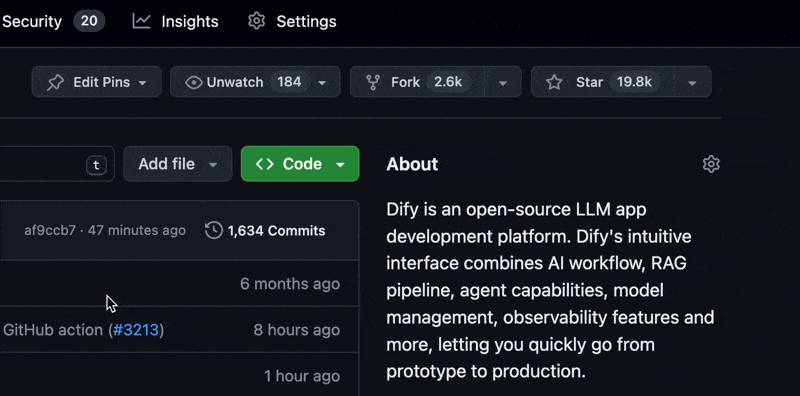The height and width of the screenshot is (396, 800).
Task: Expand the Unwatch dropdown arrow
Action: [x=322, y=83]
